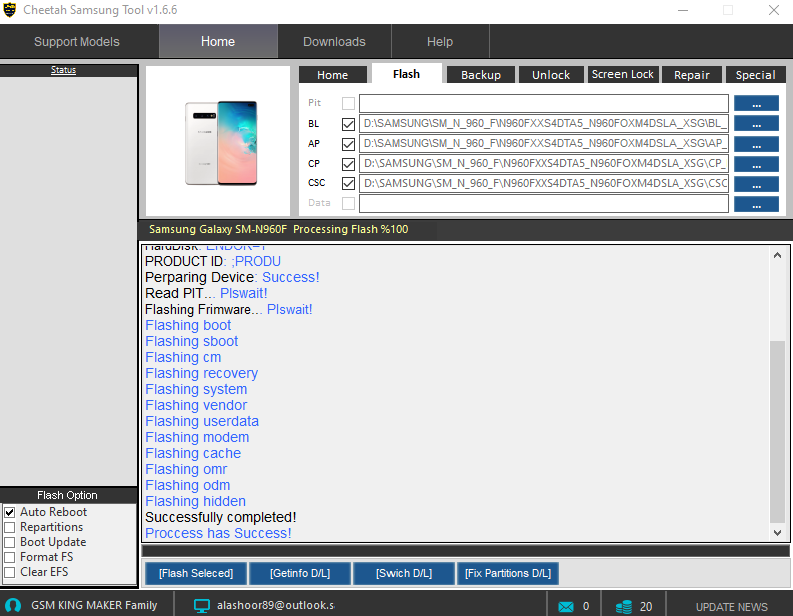Enable the Pit checkbox
Image resolution: width=793 pixels, height=616 pixels.
tap(348, 103)
